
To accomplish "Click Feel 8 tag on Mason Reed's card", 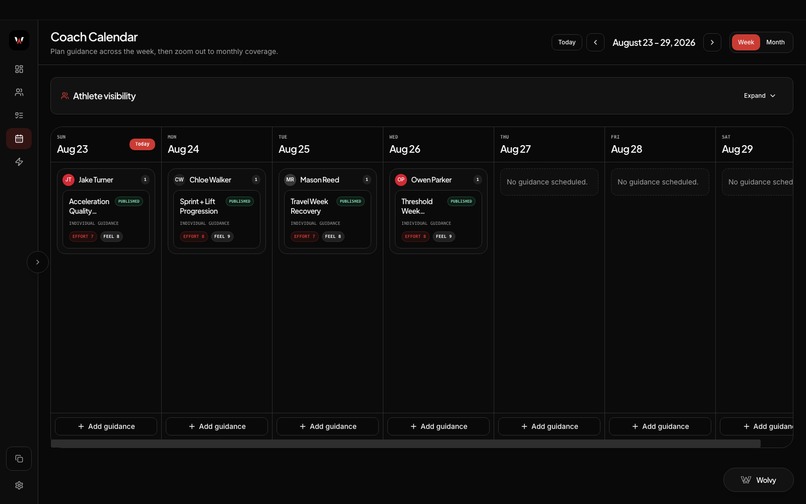I will tap(333, 237).
